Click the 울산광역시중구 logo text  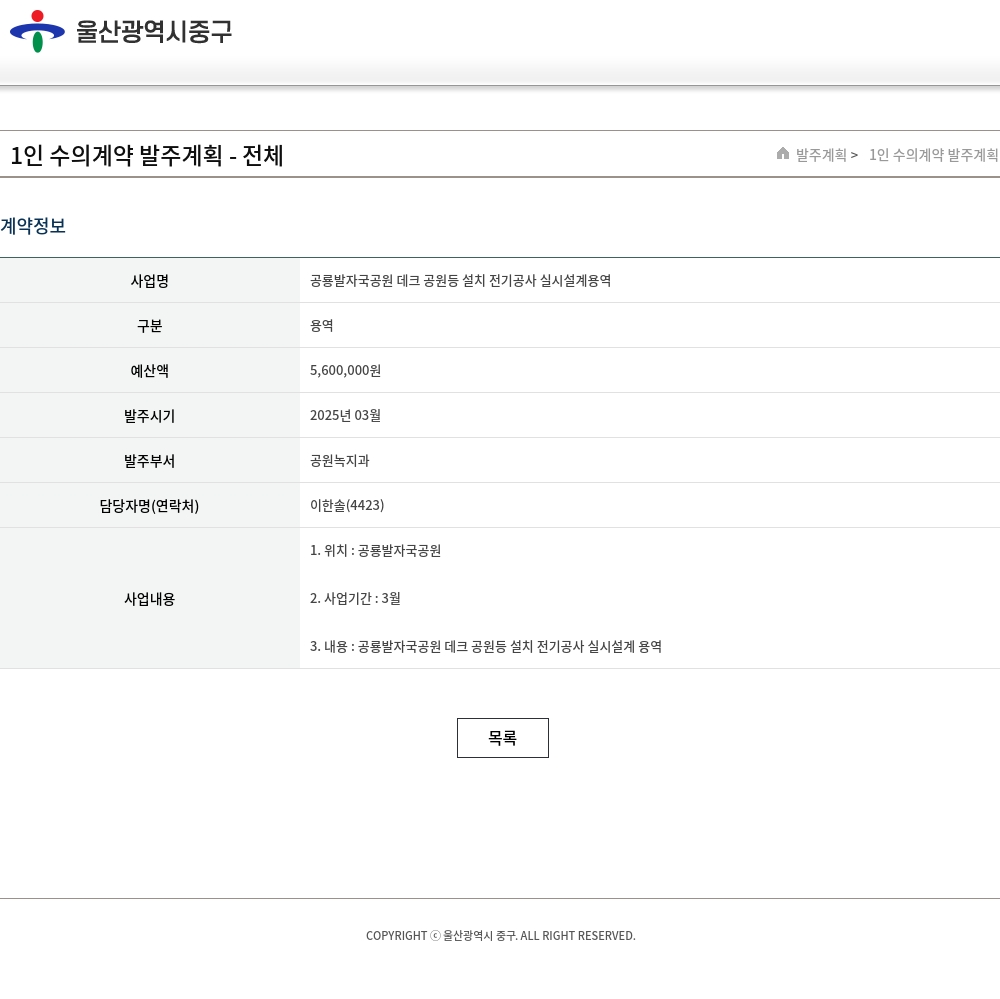pyautogui.click(x=154, y=31)
